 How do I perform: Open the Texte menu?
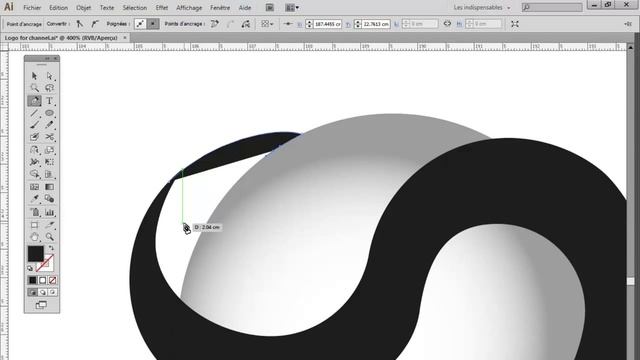pos(107,8)
